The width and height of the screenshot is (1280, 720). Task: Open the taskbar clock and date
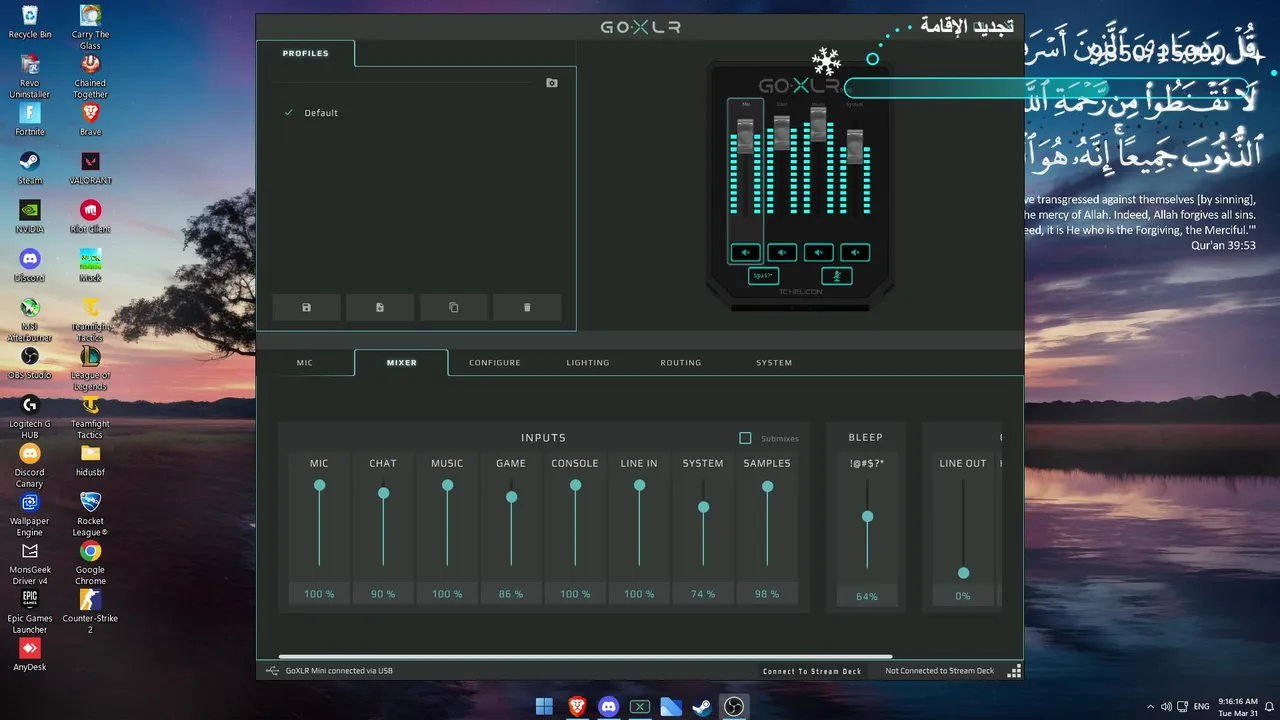point(1238,707)
